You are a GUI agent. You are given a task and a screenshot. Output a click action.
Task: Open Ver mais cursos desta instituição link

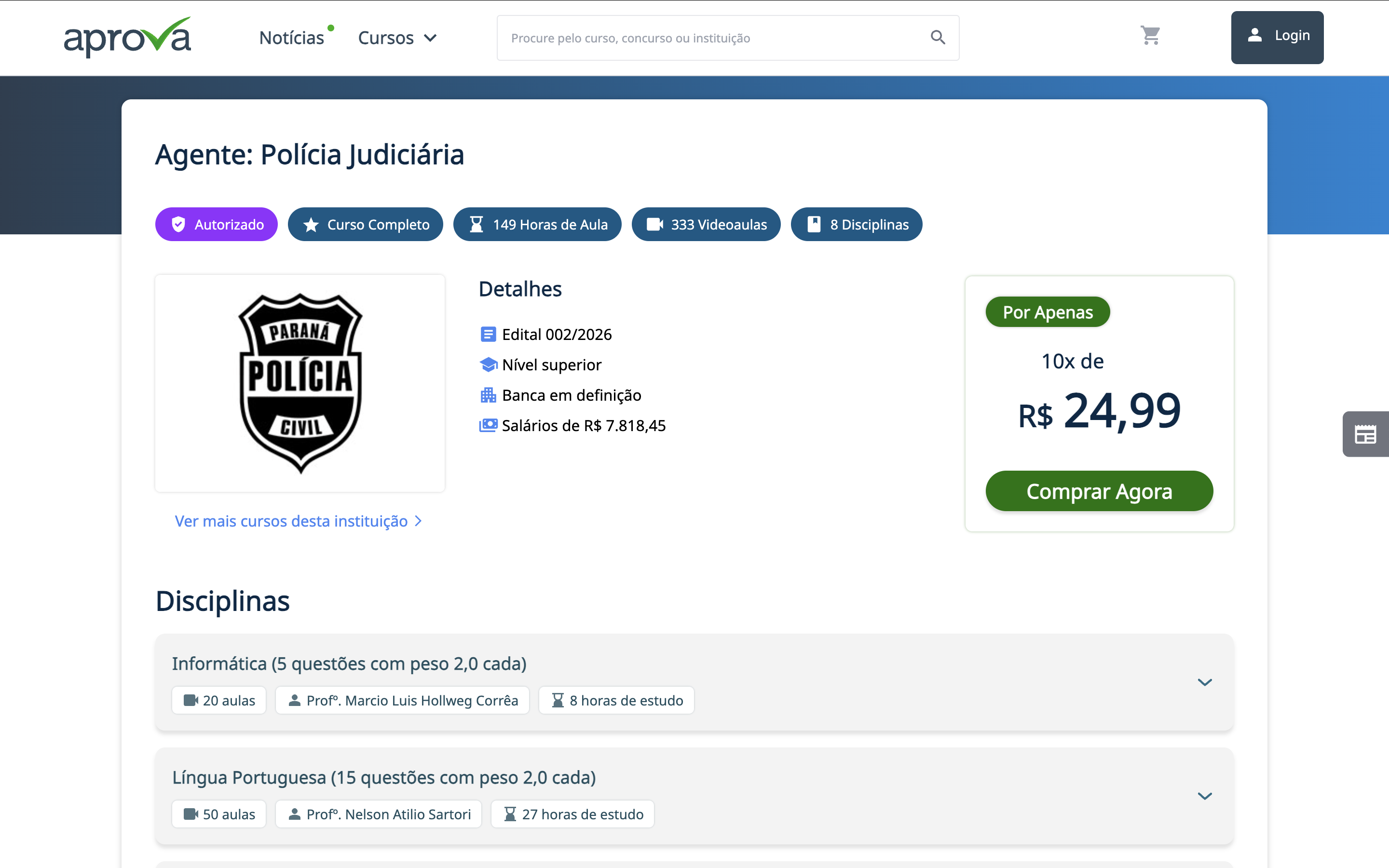tap(292, 521)
